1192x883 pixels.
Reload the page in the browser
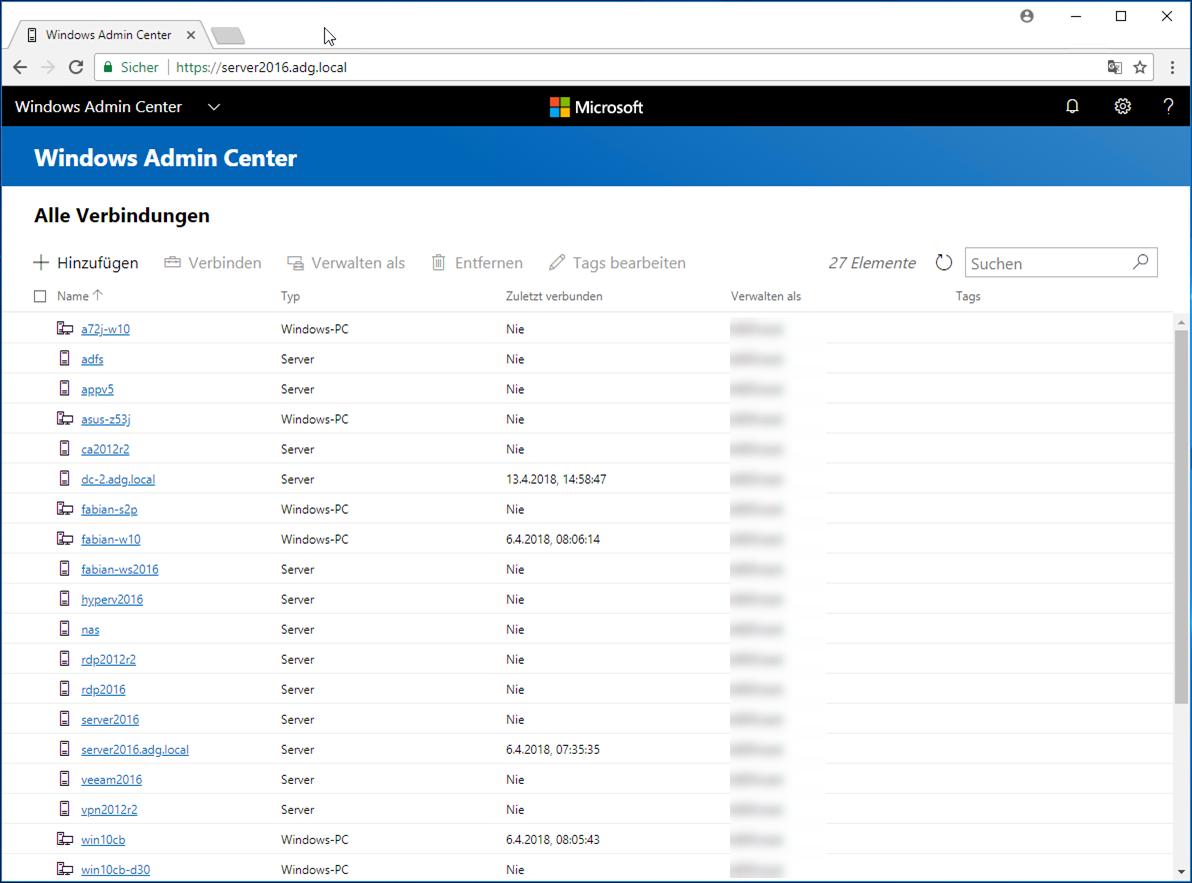[x=76, y=68]
